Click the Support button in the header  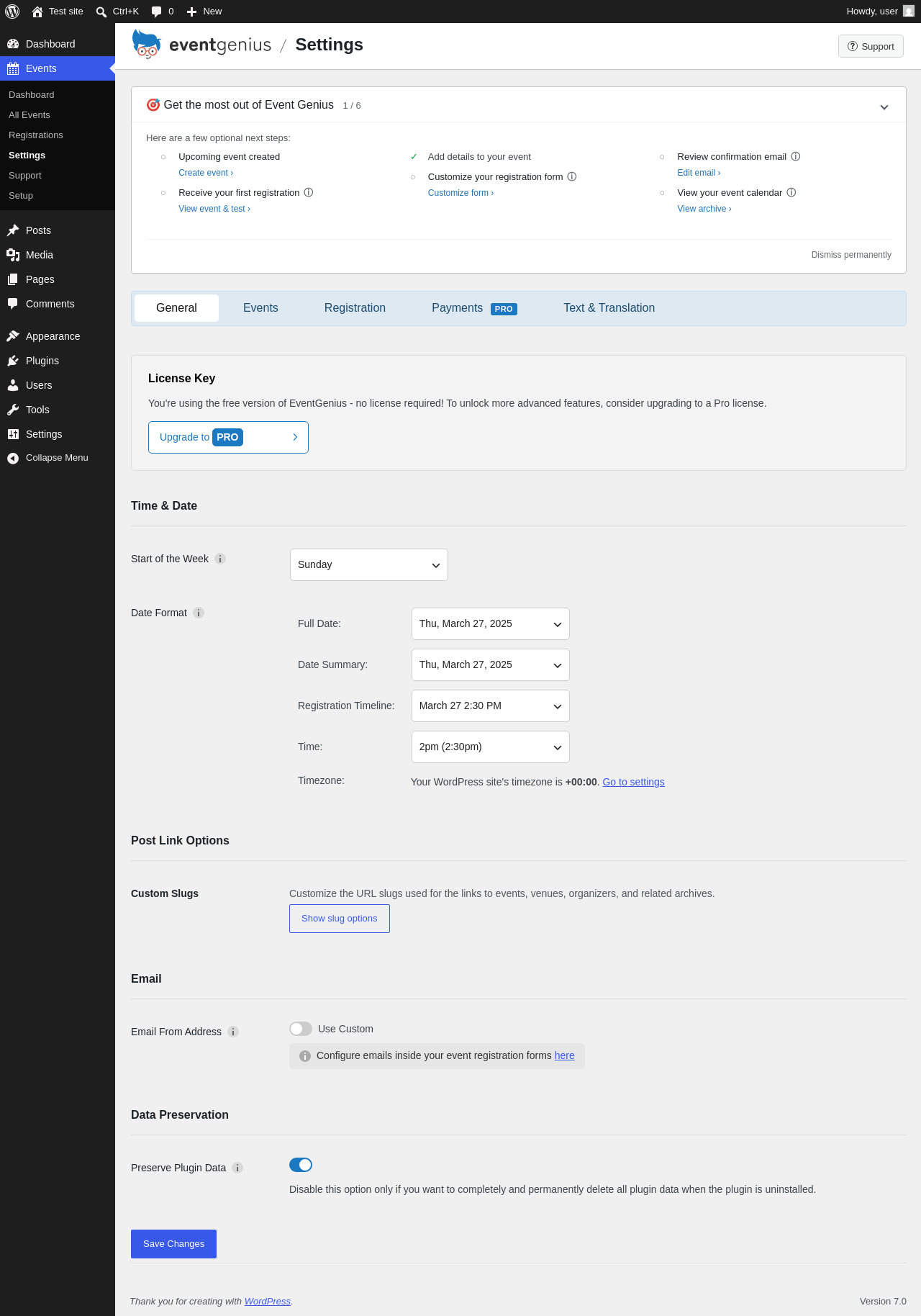pyautogui.click(x=871, y=46)
